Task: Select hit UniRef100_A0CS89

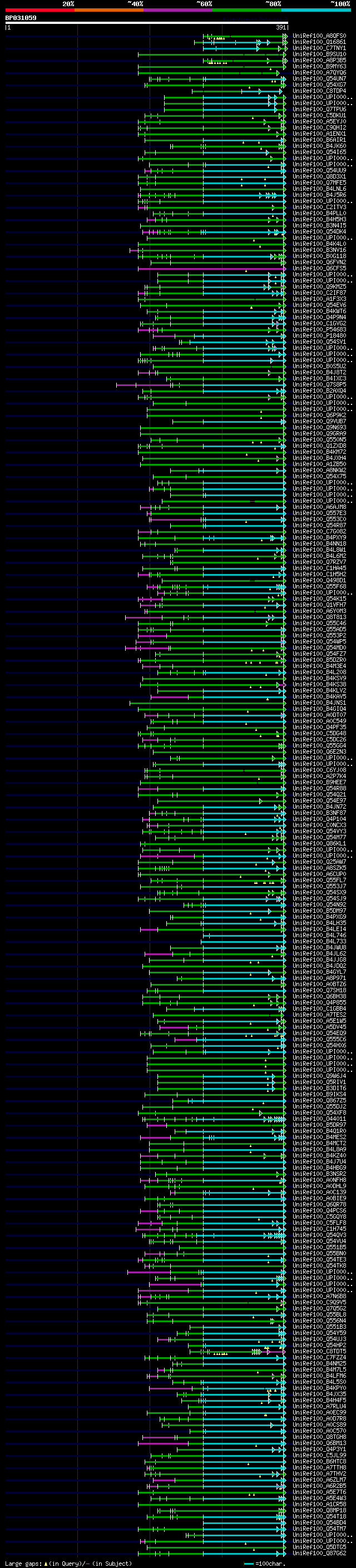Action: tap(319, 1425)
